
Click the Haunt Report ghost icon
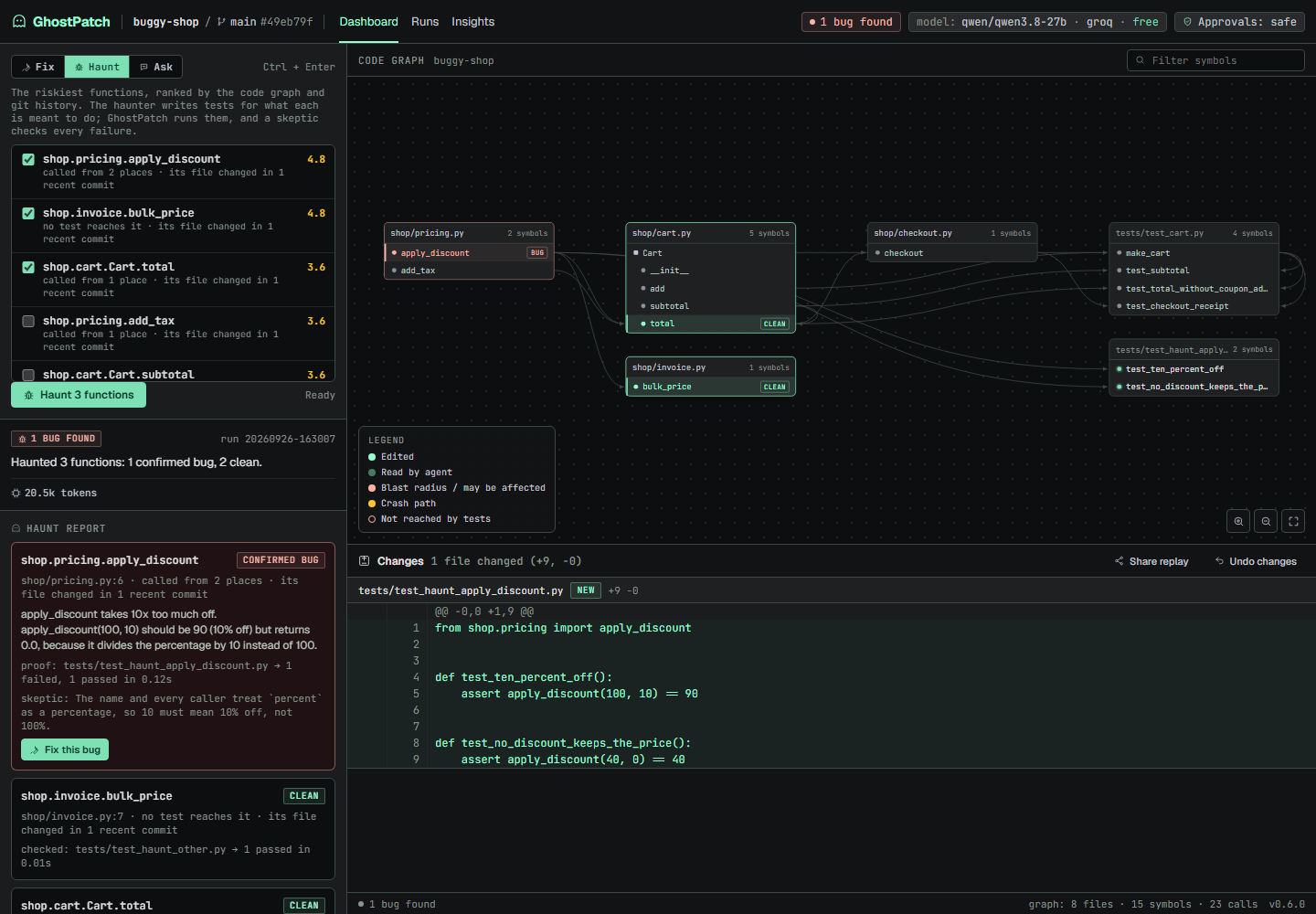click(x=16, y=528)
